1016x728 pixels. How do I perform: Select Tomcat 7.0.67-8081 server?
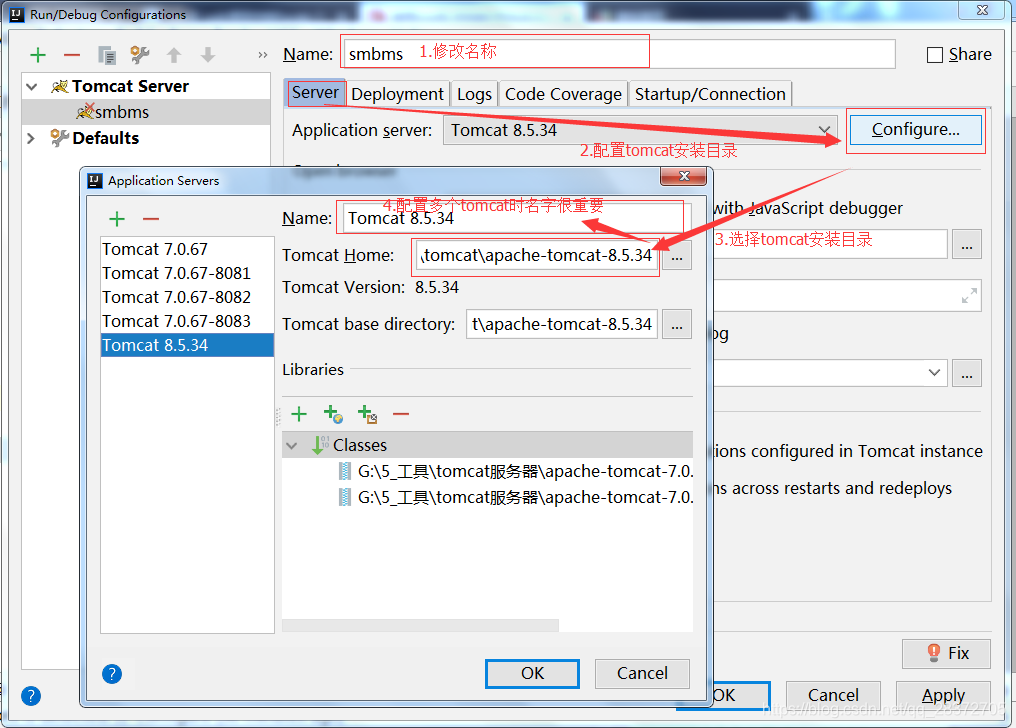[x=187, y=273]
